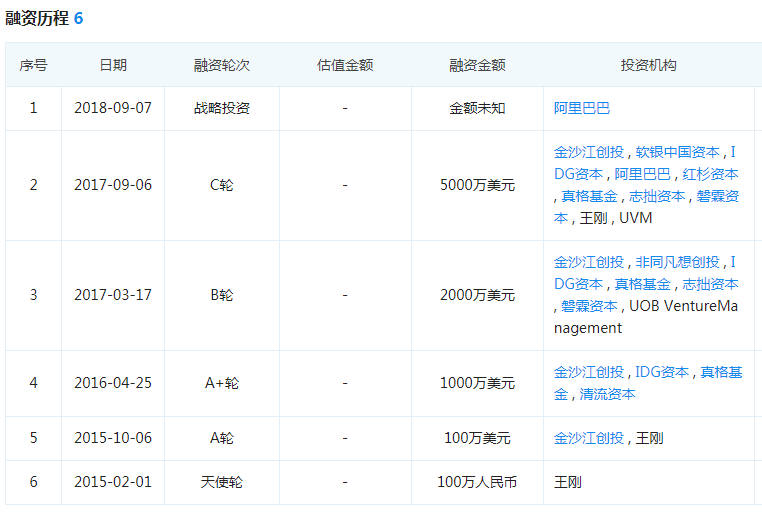Image resolution: width=762 pixels, height=515 pixels.
Task: Click the 非同凡想创投 investor link
Action: tap(678, 262)
